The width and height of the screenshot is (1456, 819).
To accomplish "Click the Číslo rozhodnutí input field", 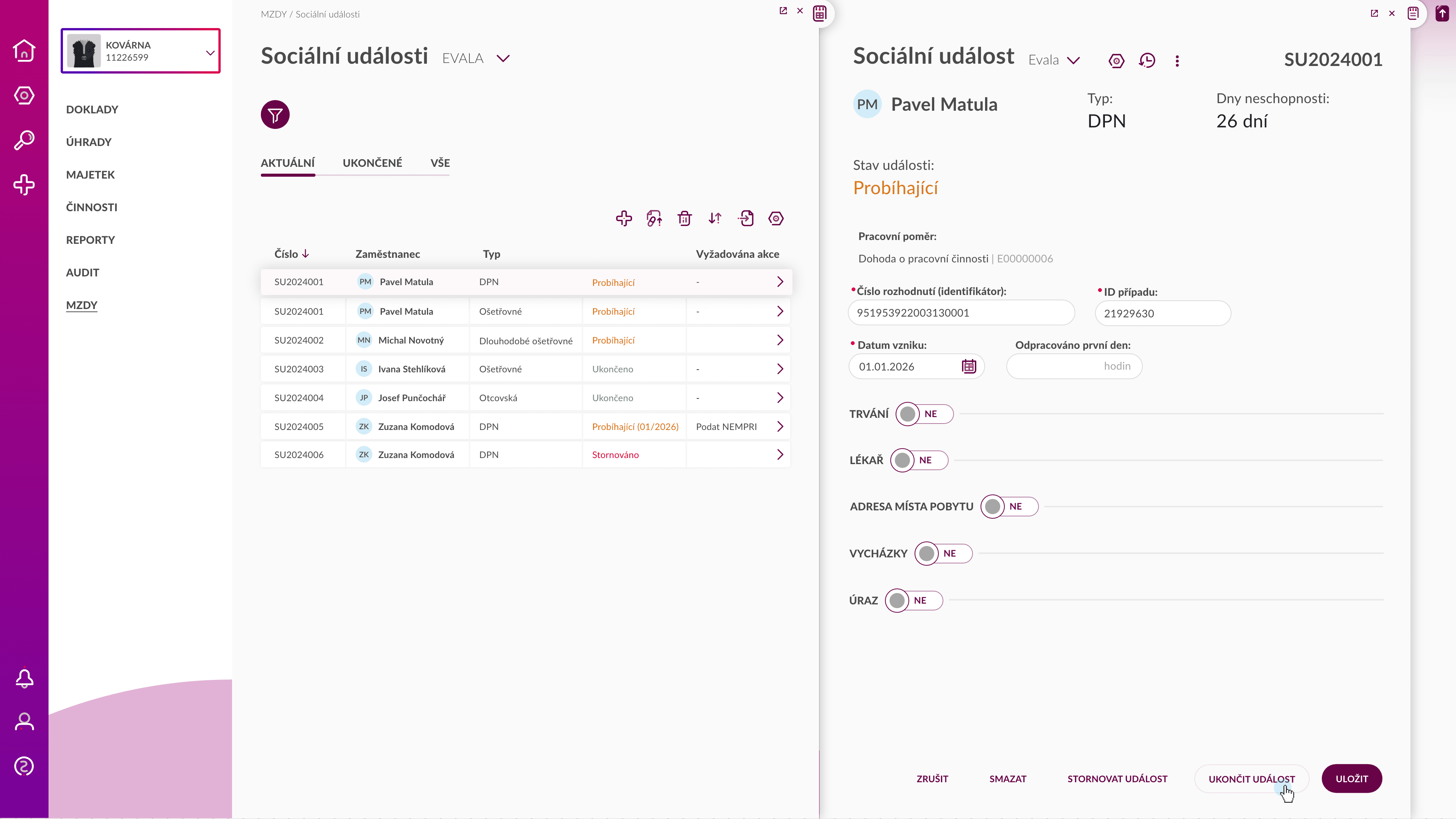I will click(961, 313).
